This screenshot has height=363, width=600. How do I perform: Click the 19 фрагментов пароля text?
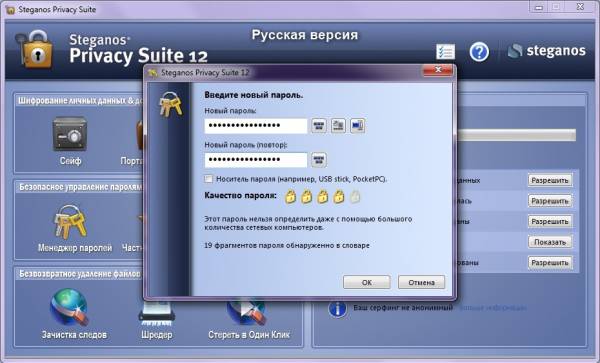tap(287, 245)
